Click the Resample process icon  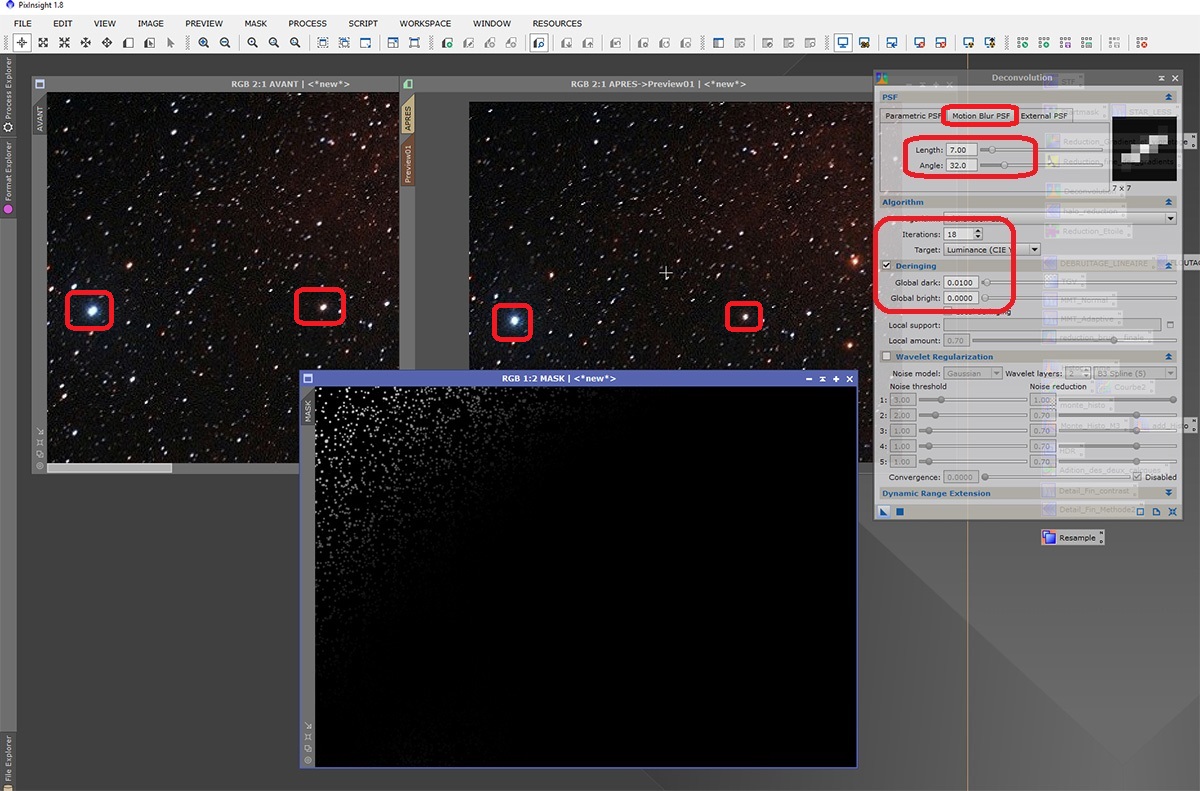pyautogui.click(x=1072, y=538)
